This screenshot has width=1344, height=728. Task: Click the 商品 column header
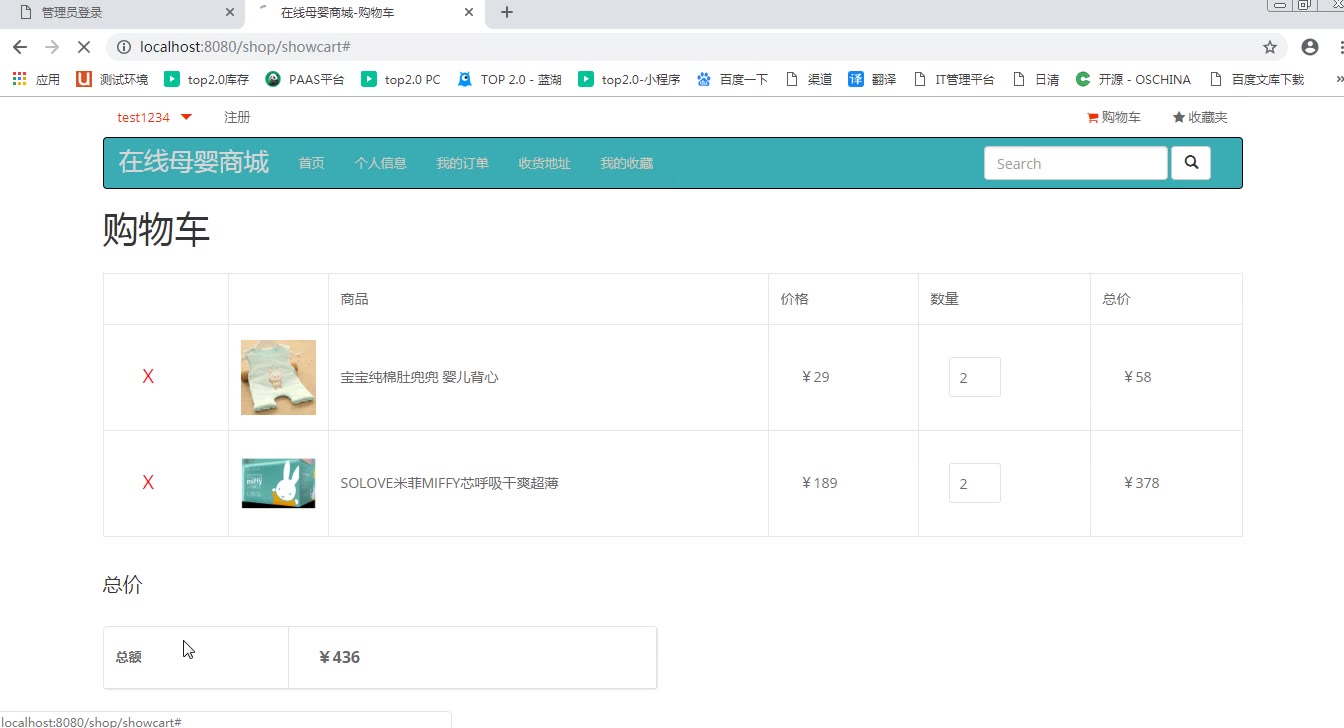pyautogui.click(x=354, y=299)
